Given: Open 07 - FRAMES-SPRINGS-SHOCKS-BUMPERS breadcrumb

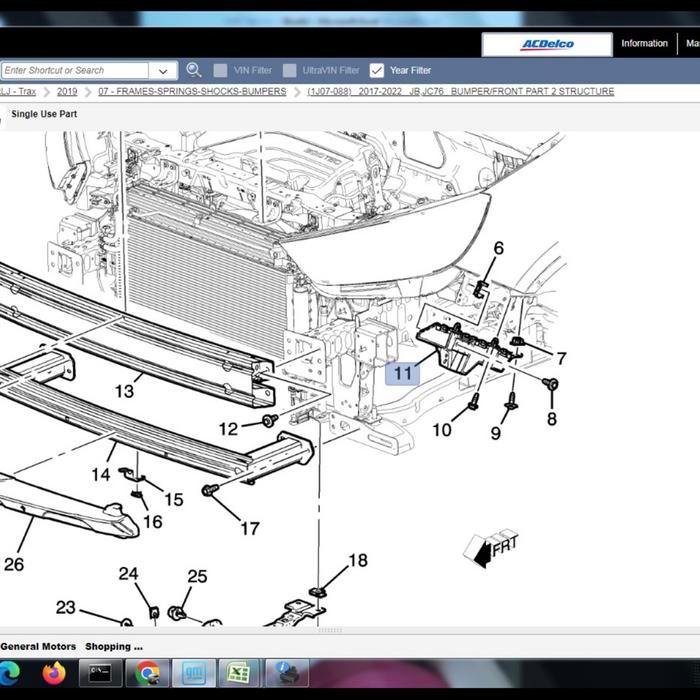Looking at the screenshot, I should point(192,92).
